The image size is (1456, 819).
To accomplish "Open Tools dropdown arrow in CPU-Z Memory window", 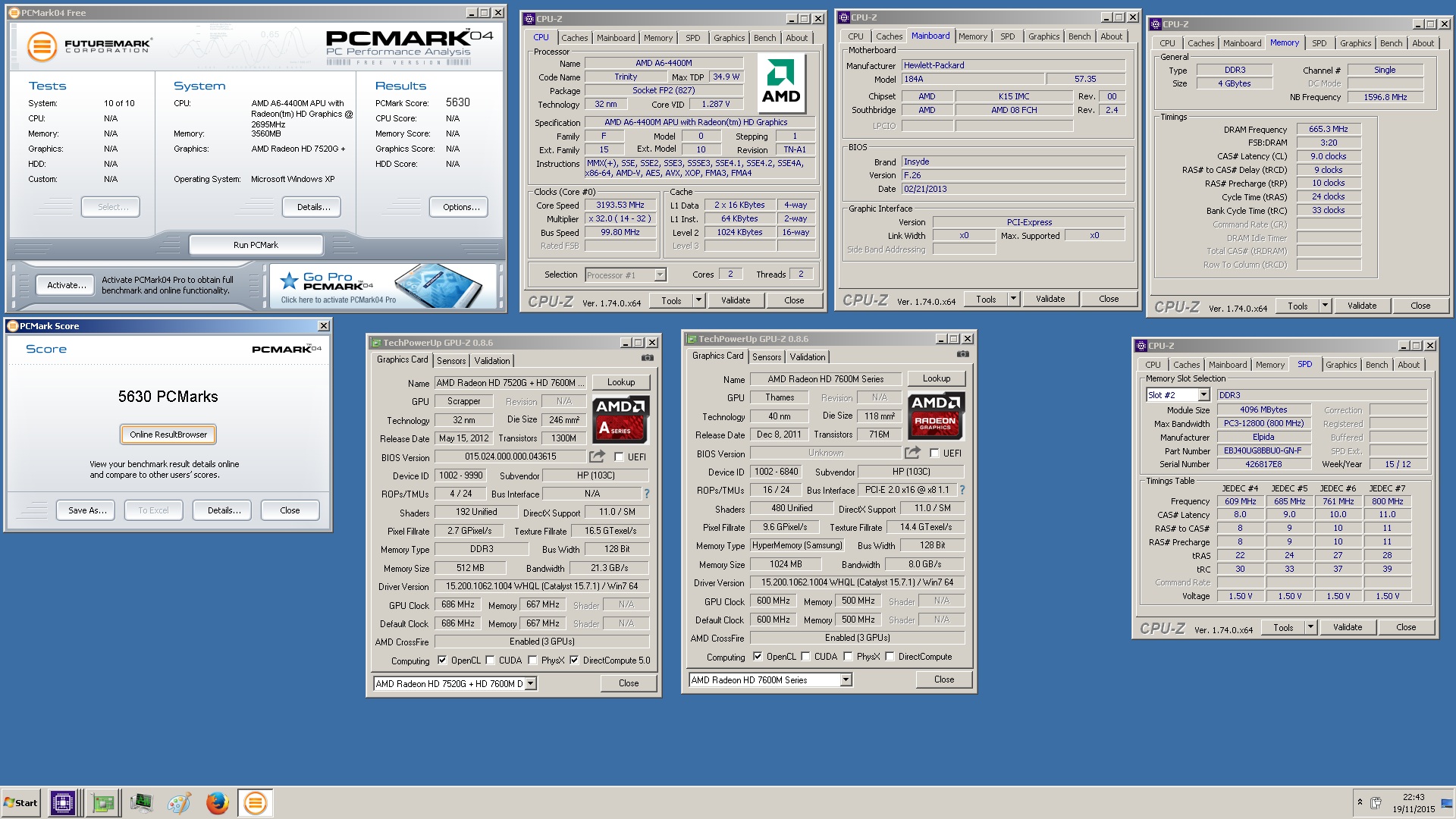I will [x=1325, y=306].
